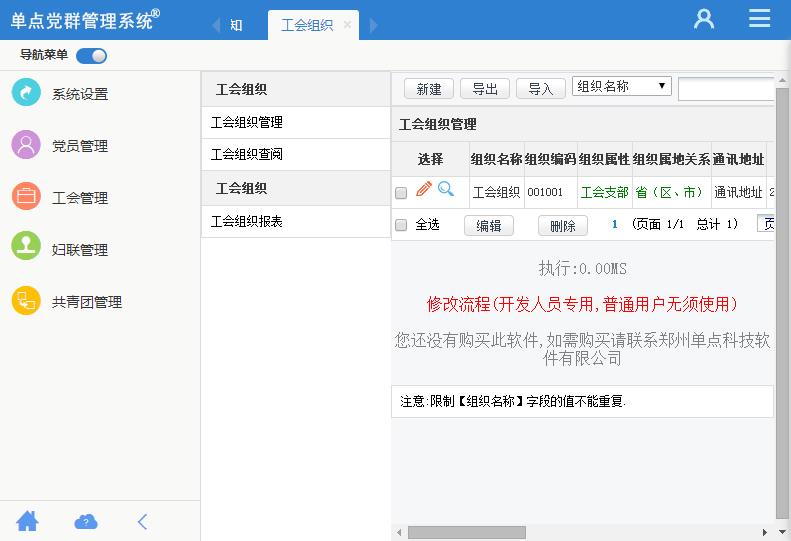Click 组织属地关系 column header
The image size is (791, 541).
click(671, 159)
